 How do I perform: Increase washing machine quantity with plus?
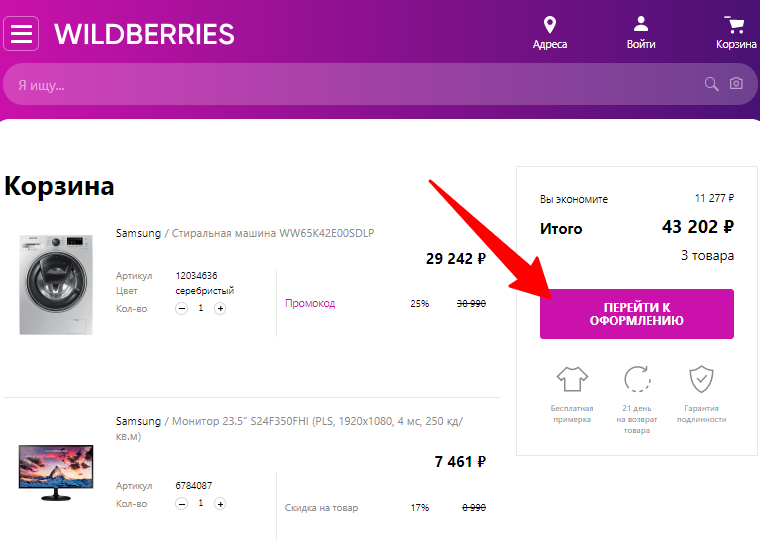coord(220,308)
